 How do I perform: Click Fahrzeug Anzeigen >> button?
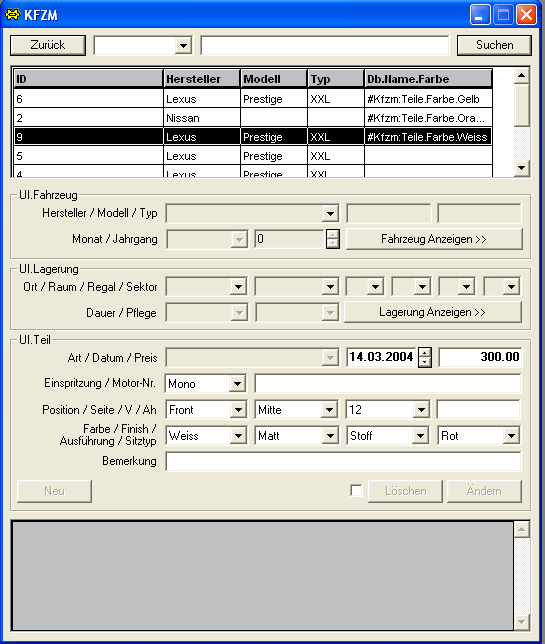point(434,239)
